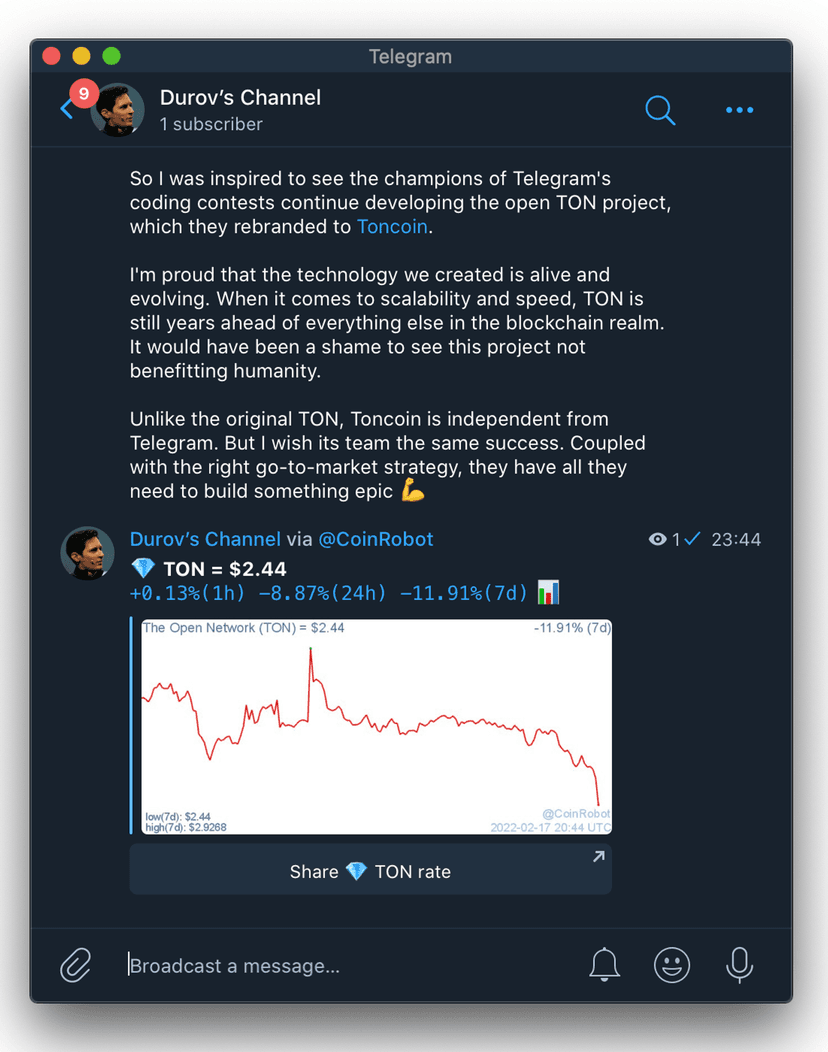Click the search magnifier icon in header

[x=660, y=109]
